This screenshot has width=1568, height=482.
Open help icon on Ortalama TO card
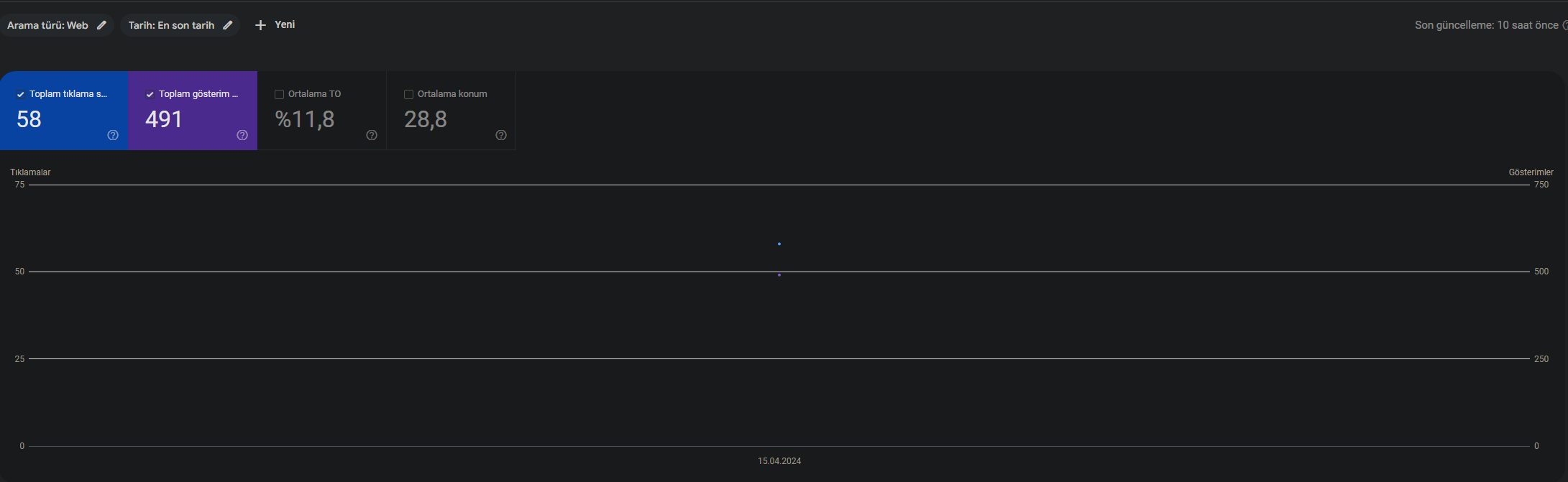[372, 135]
